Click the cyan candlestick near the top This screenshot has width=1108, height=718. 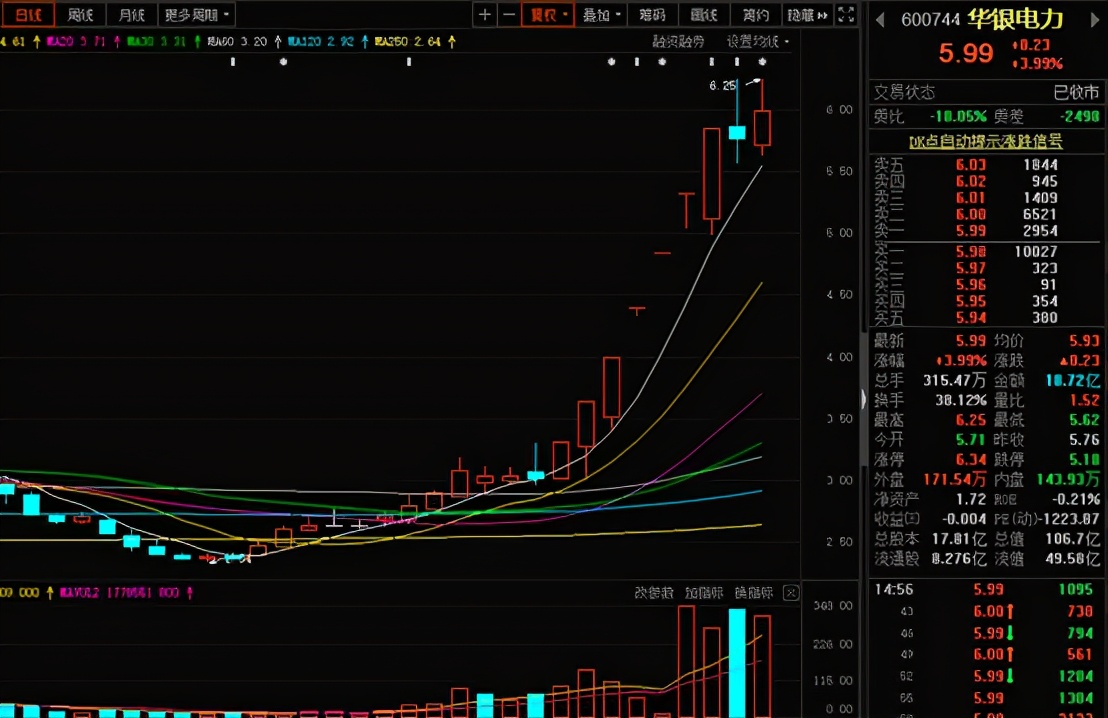[737, 132]
